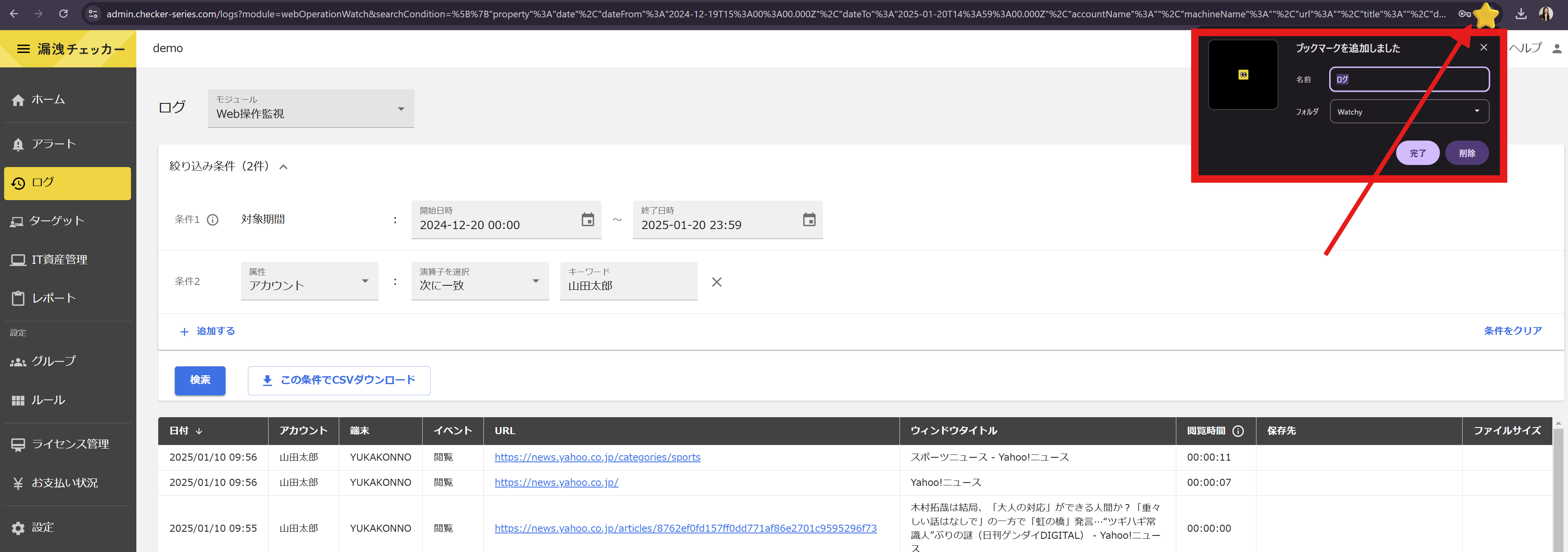Screen dimensions: 1568x552
Task: Click 端末 column header
Action: pos(381,431)
